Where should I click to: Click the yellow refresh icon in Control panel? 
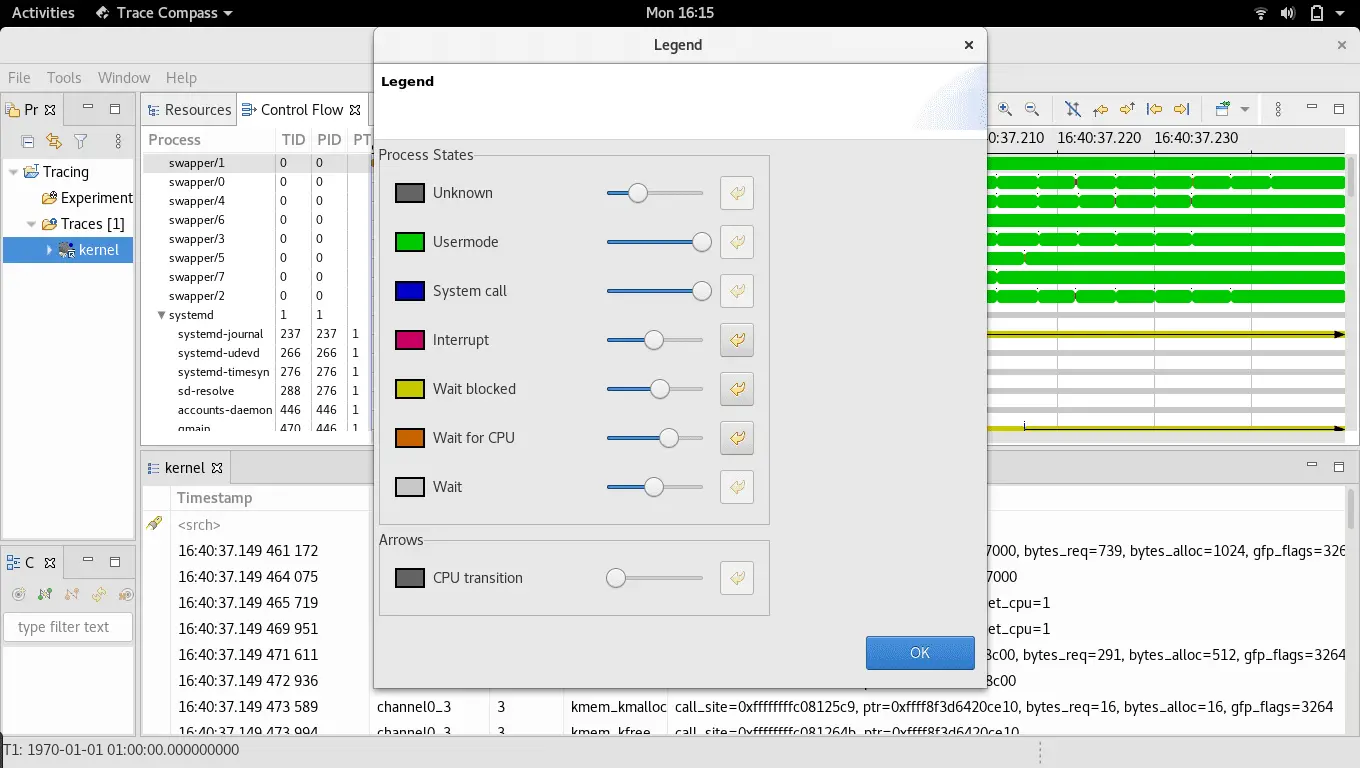[99, 594]
